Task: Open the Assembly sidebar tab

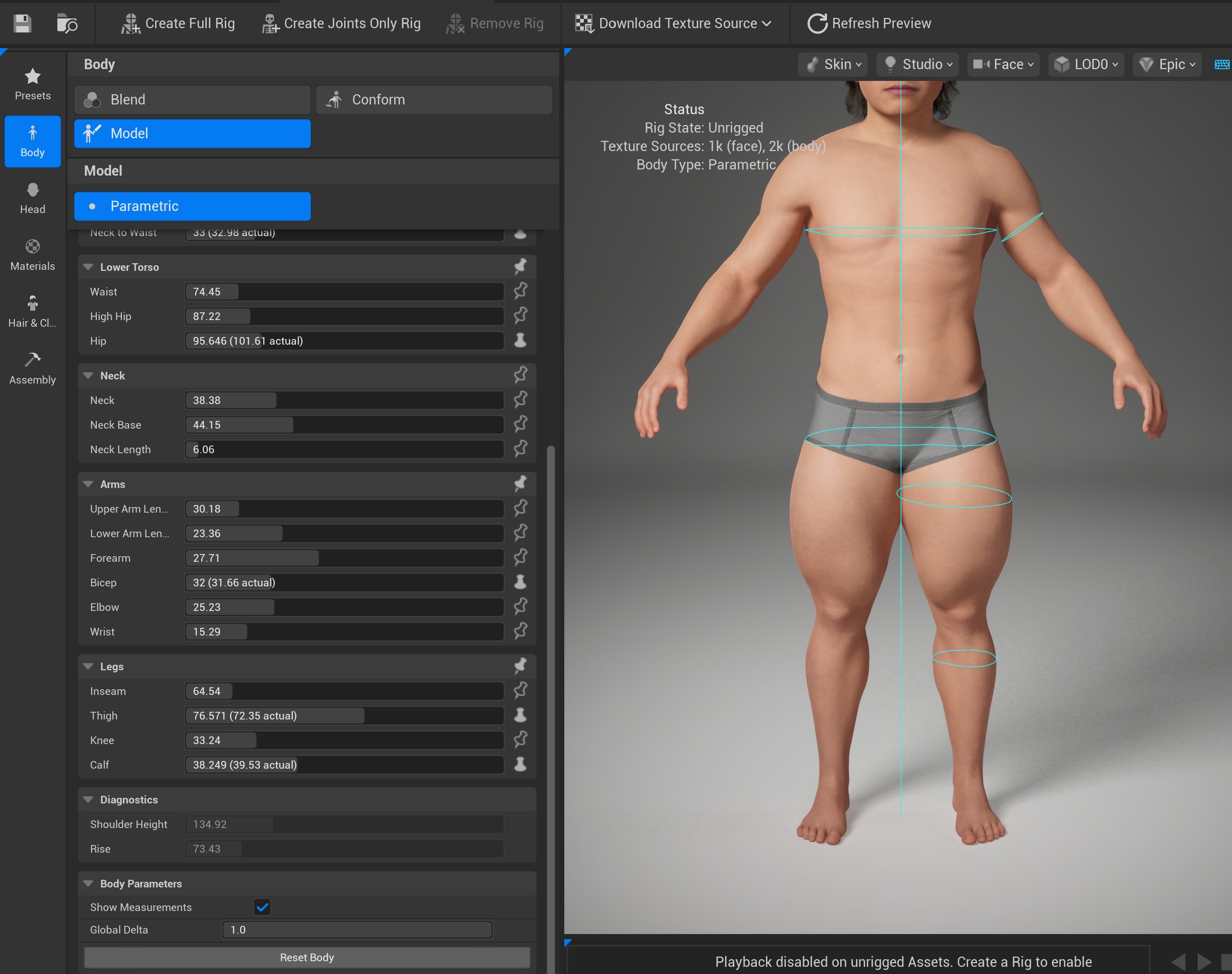Action: click(32, 369)
